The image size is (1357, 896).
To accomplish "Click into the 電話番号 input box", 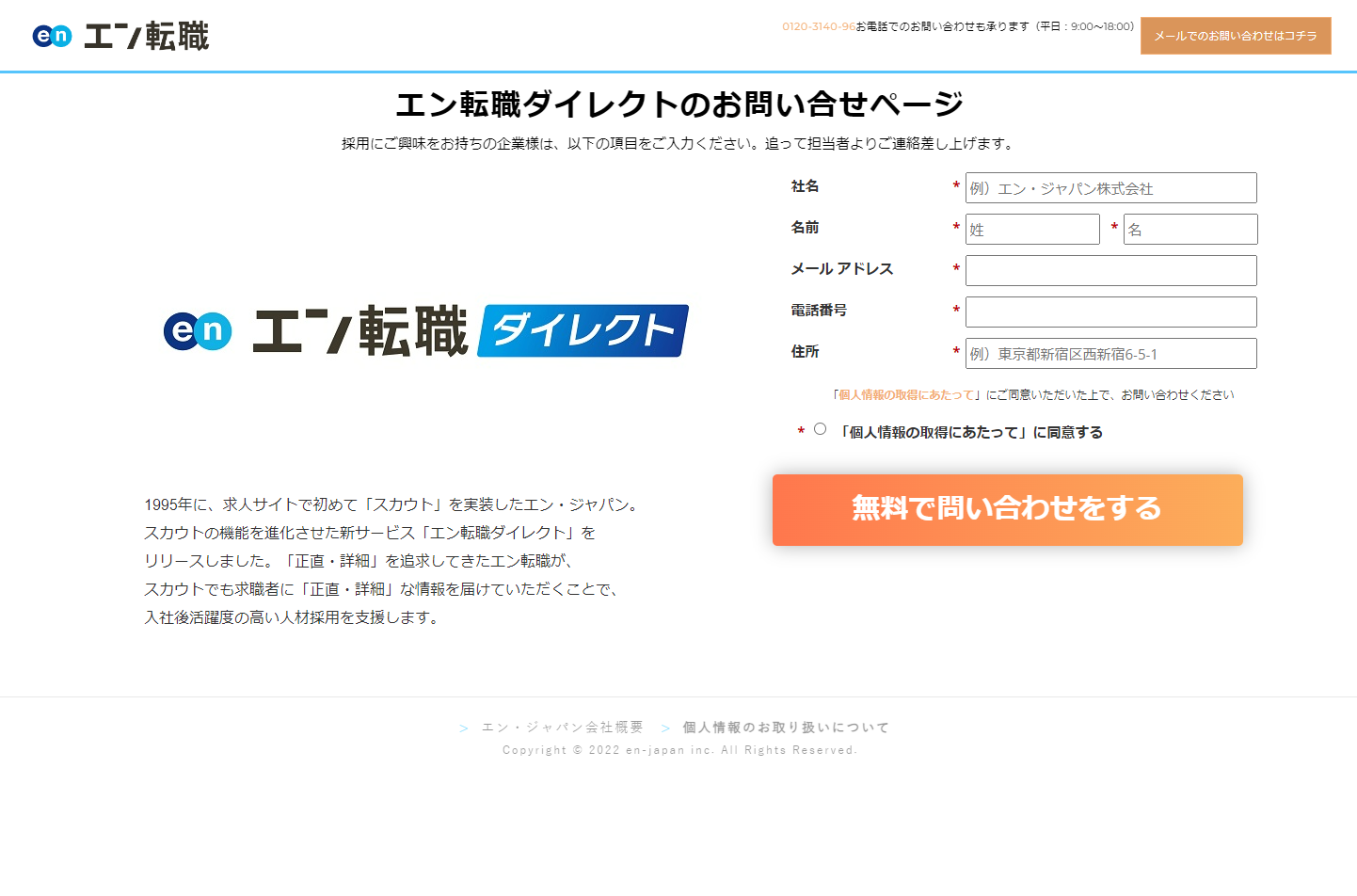I will click(x=1110, y=312).
